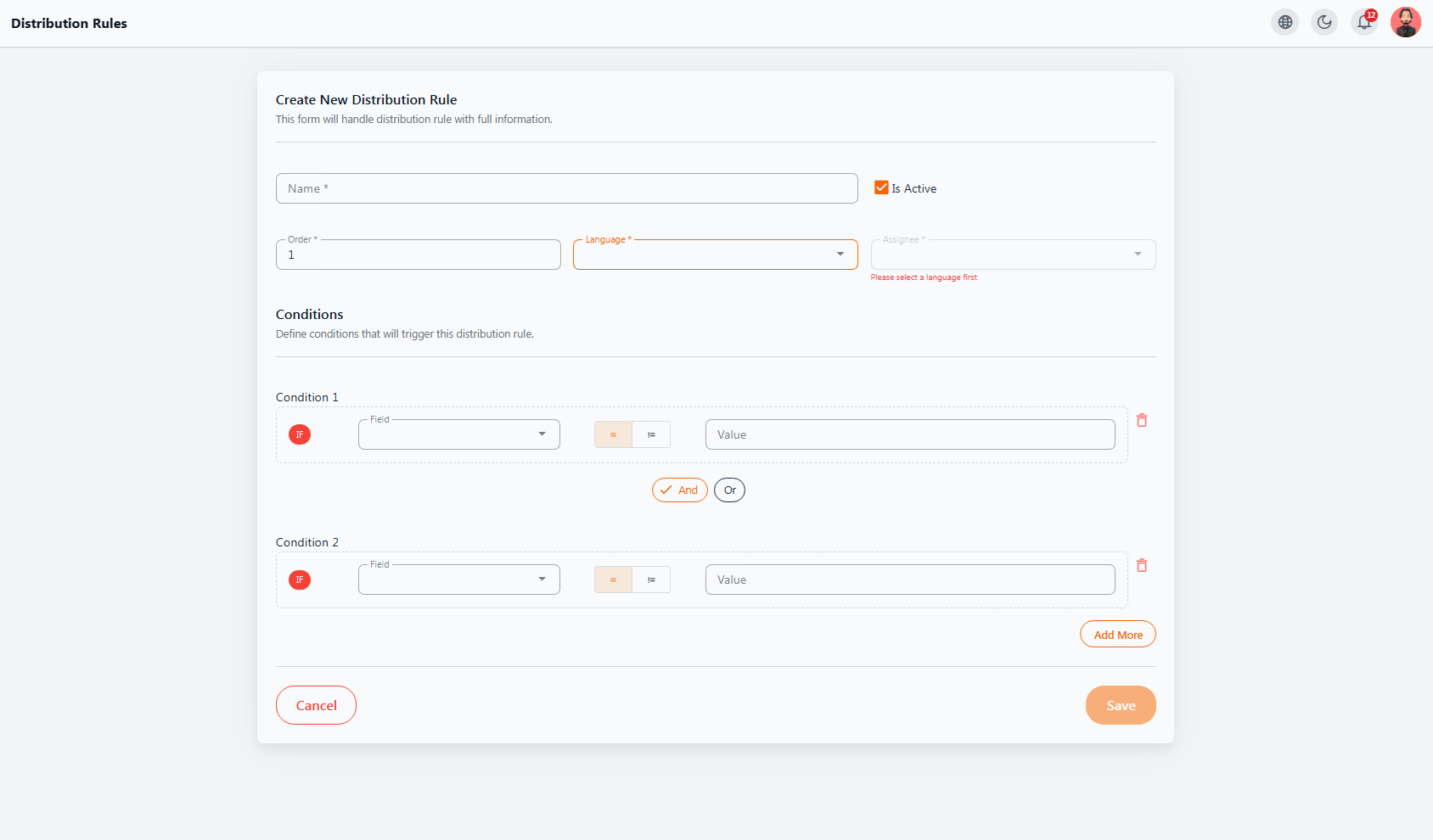Open Condition 2 Field dropdown
Screen dimensions: 1433x840
(459, 580)
